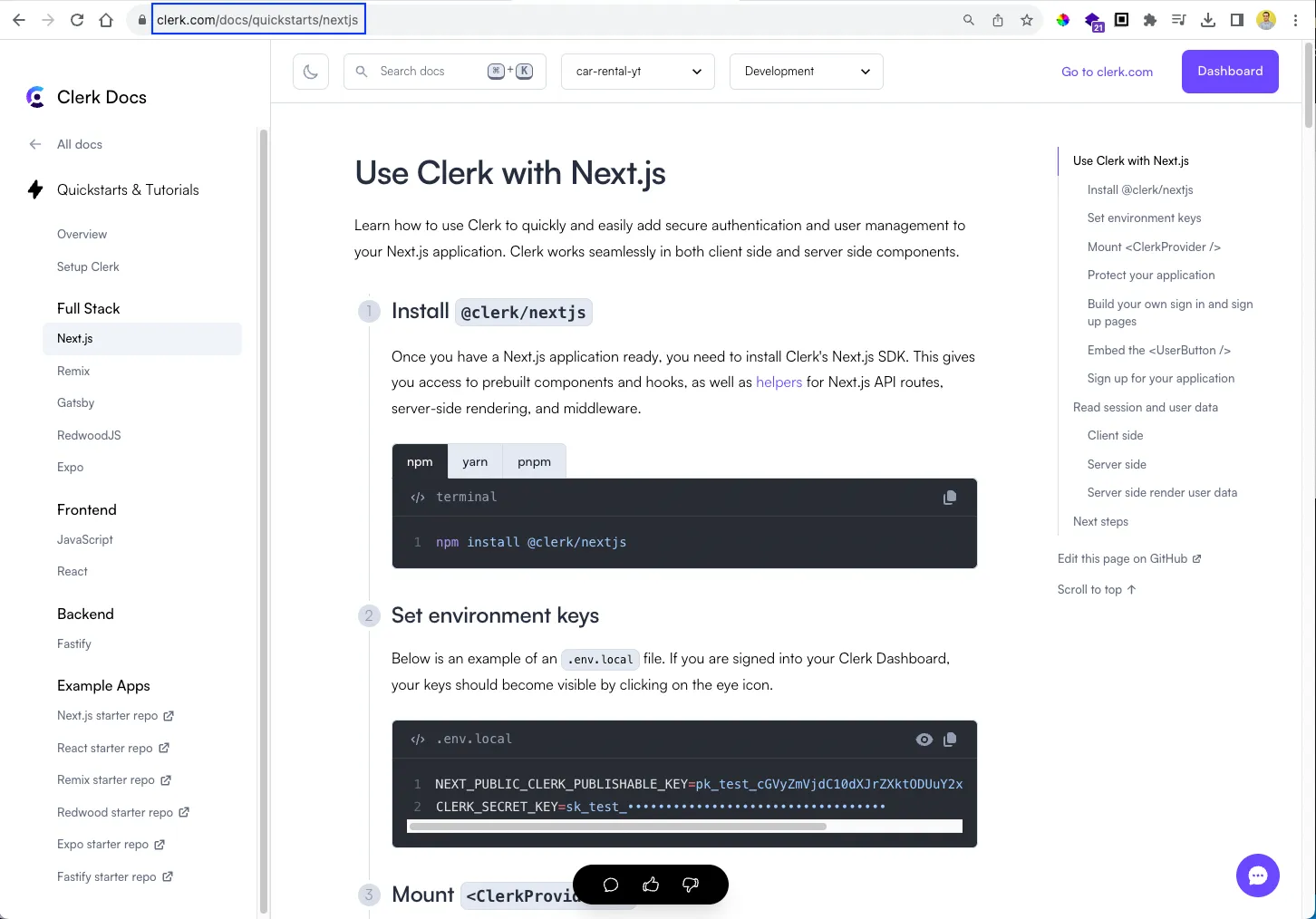Switch to the yarn tab
Image resolution: width=1316 pixels, height=919 pixels.
point(475,461)
